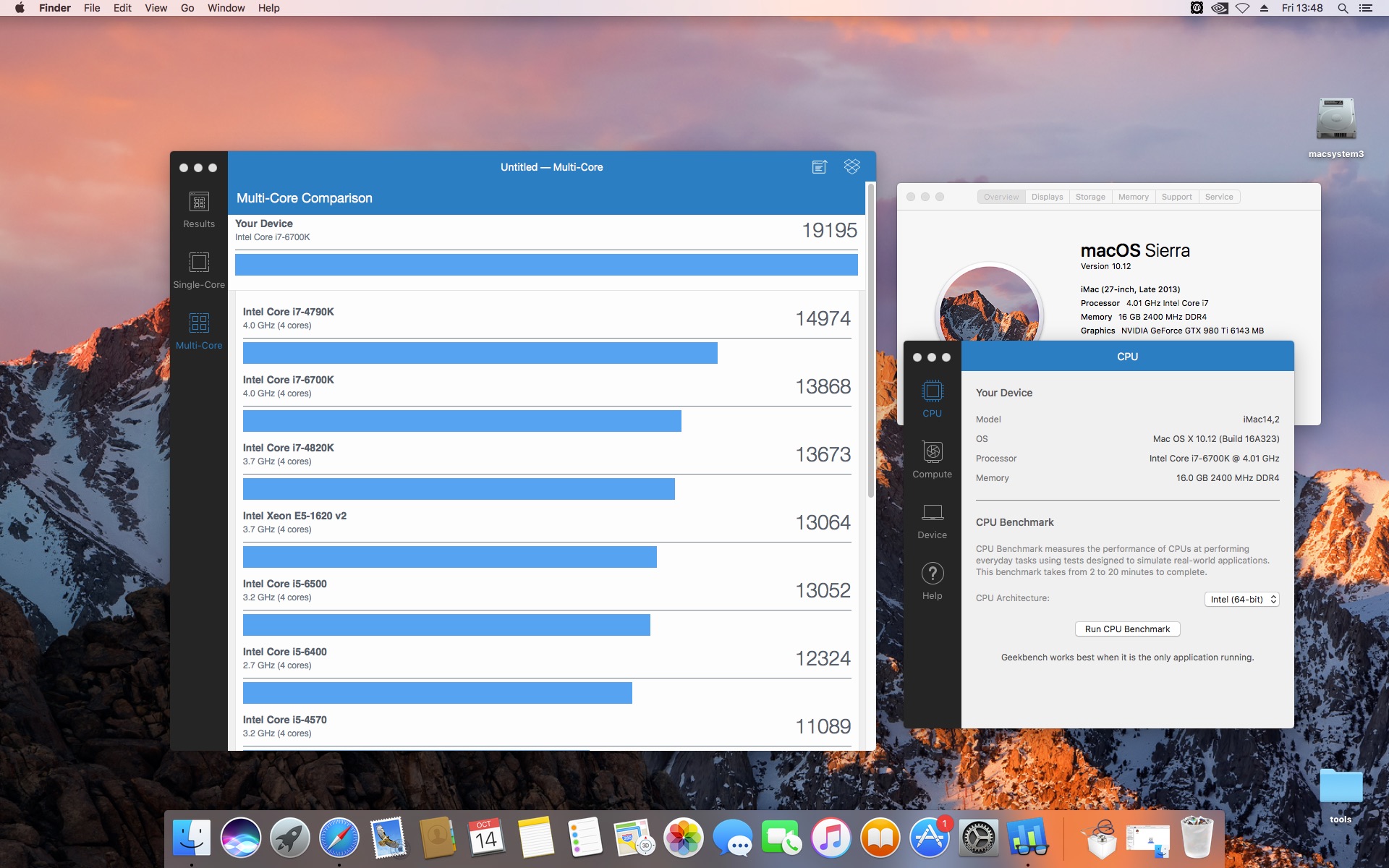The width and height of the screenshot is (1389, 868).
Task: Select the CPU sidebar icon
Action: pyautogui.click(x=932, y=399)
